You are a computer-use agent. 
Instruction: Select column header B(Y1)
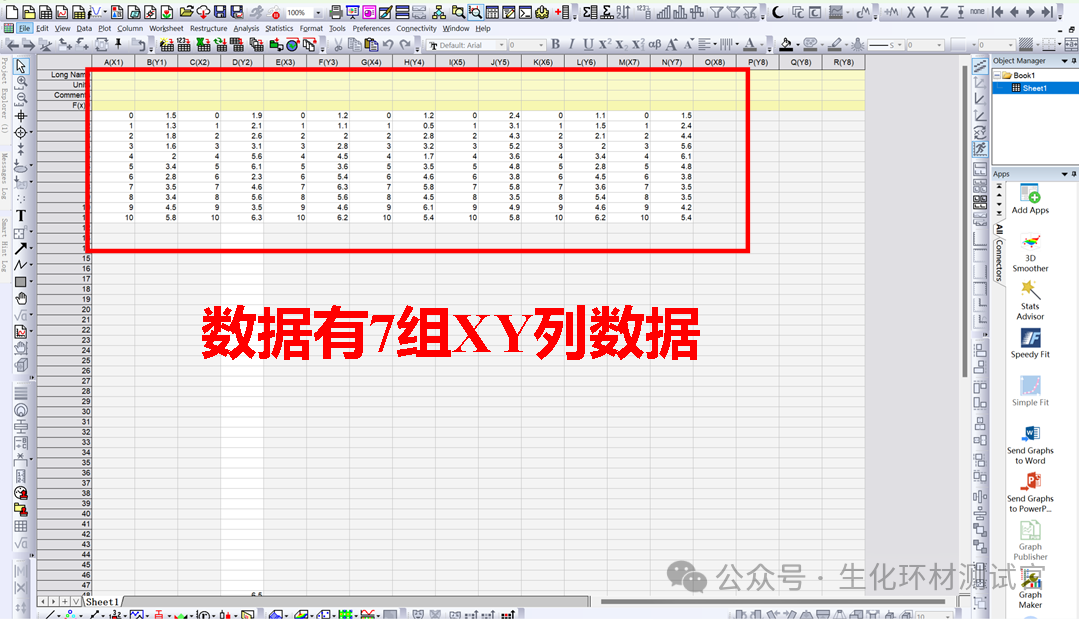coord(156,62)
